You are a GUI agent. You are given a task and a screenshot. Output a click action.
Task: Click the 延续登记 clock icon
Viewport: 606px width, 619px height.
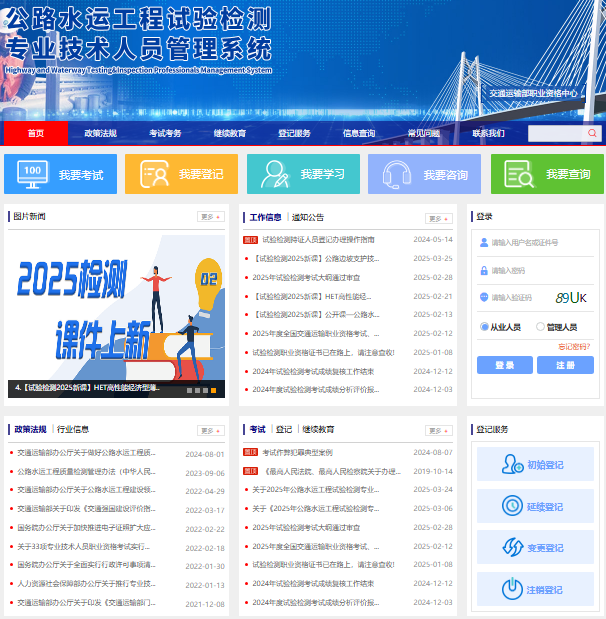tap(512, 506)
